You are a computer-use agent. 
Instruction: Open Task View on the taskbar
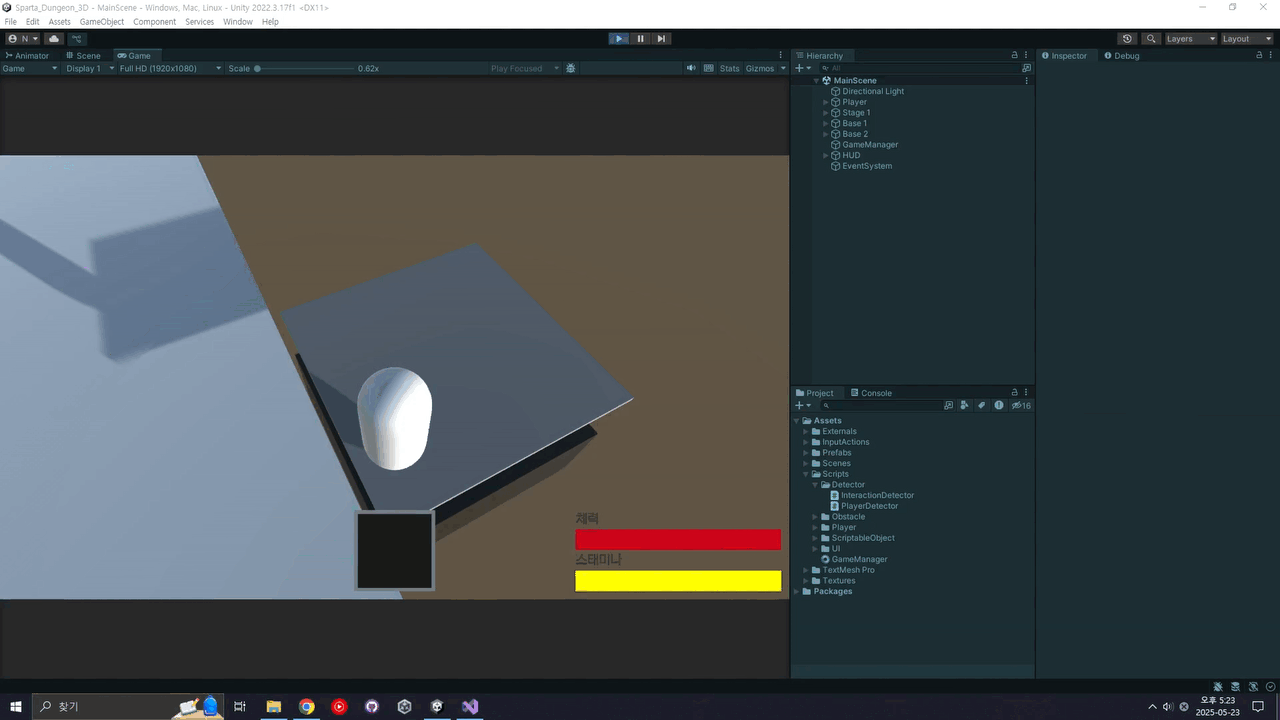pos(240,706)
